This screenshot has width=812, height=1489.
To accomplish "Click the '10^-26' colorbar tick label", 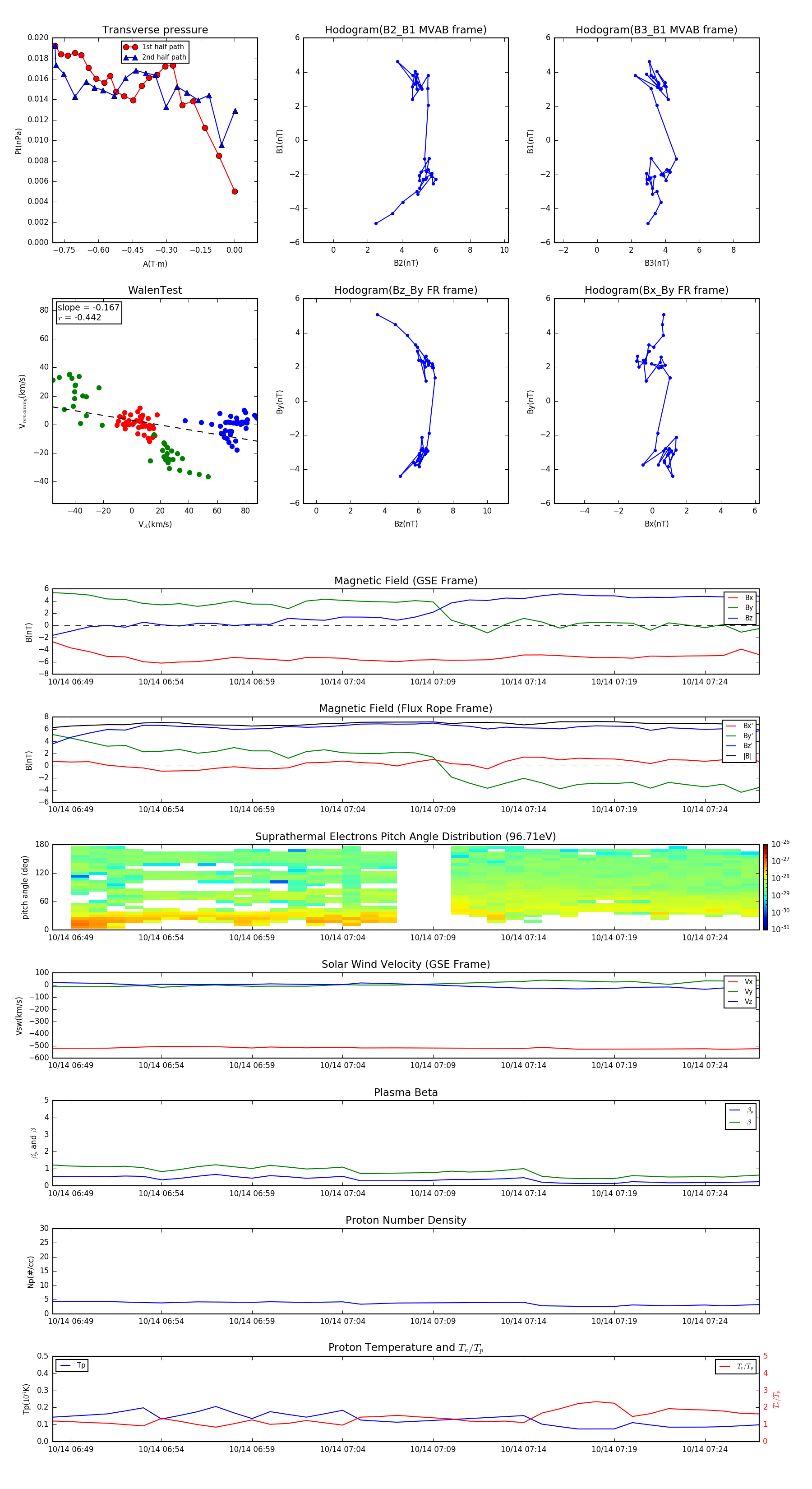I will [780, 844].
